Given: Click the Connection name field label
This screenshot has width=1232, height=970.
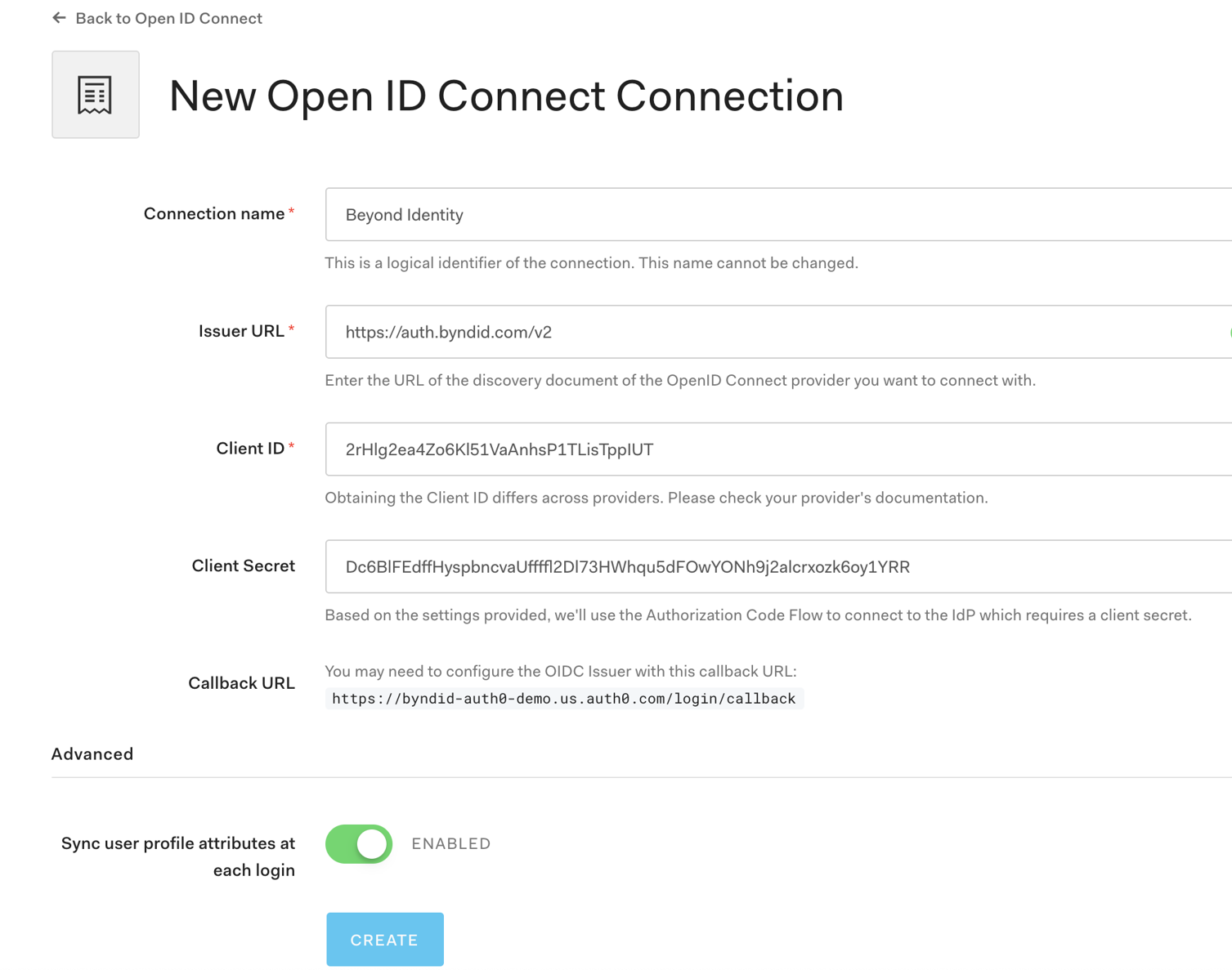Looking at the screenshot, I should 214,214.
